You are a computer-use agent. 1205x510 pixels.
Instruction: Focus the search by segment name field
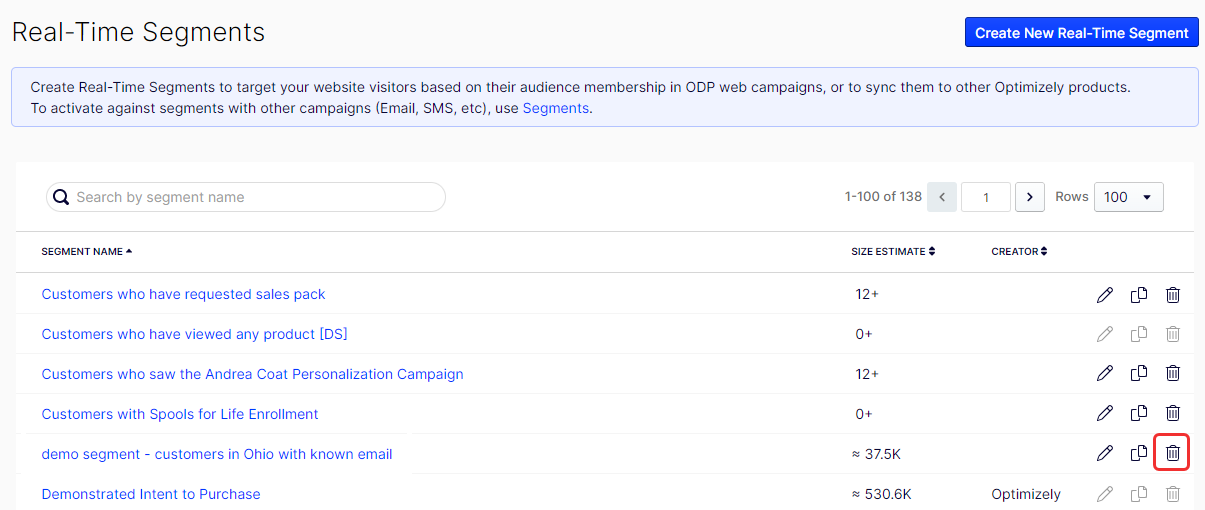[x=246, y=197]
